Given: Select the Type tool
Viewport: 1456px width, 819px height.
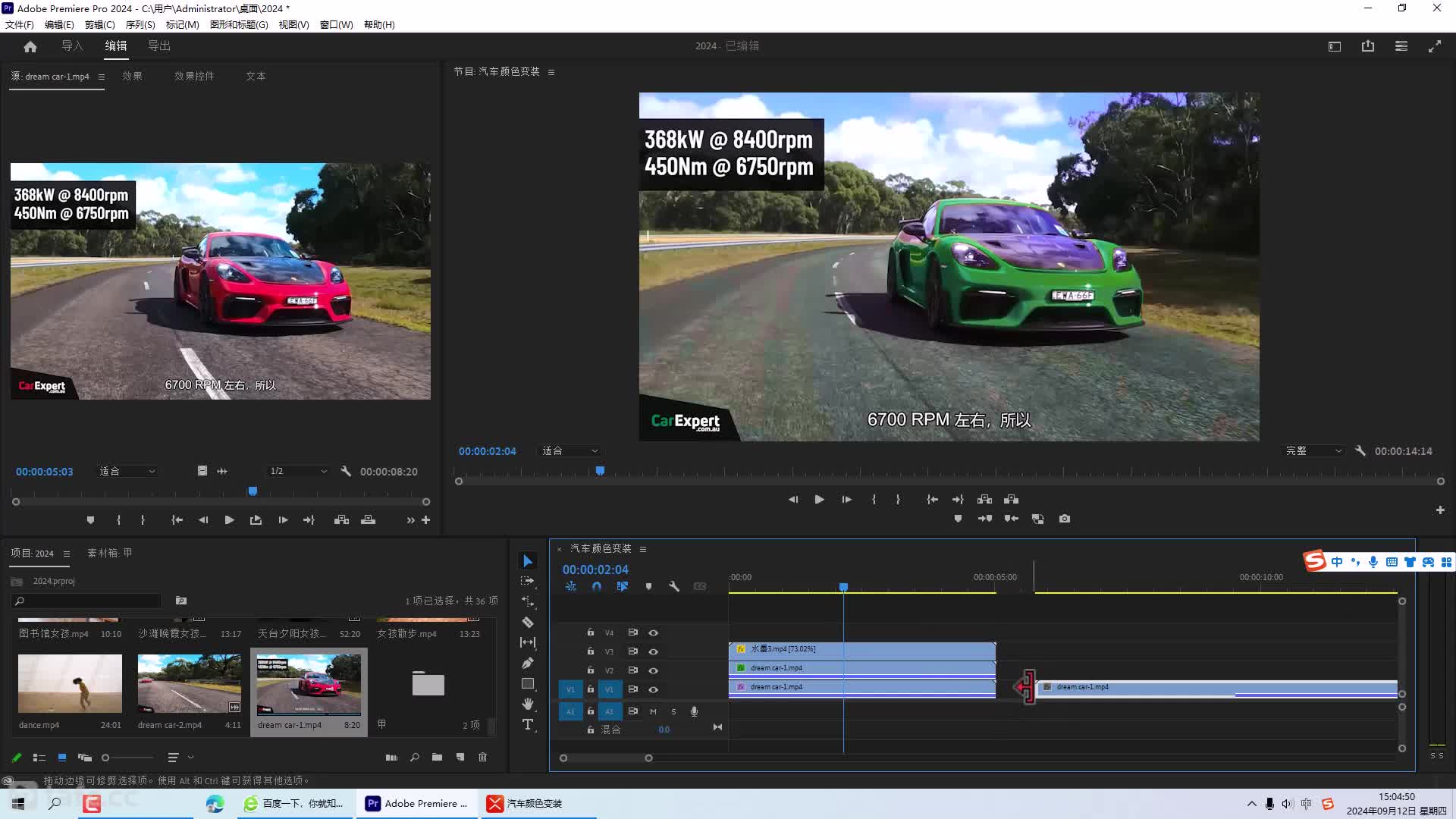Looking at the screenshot, I should [528, 725].
